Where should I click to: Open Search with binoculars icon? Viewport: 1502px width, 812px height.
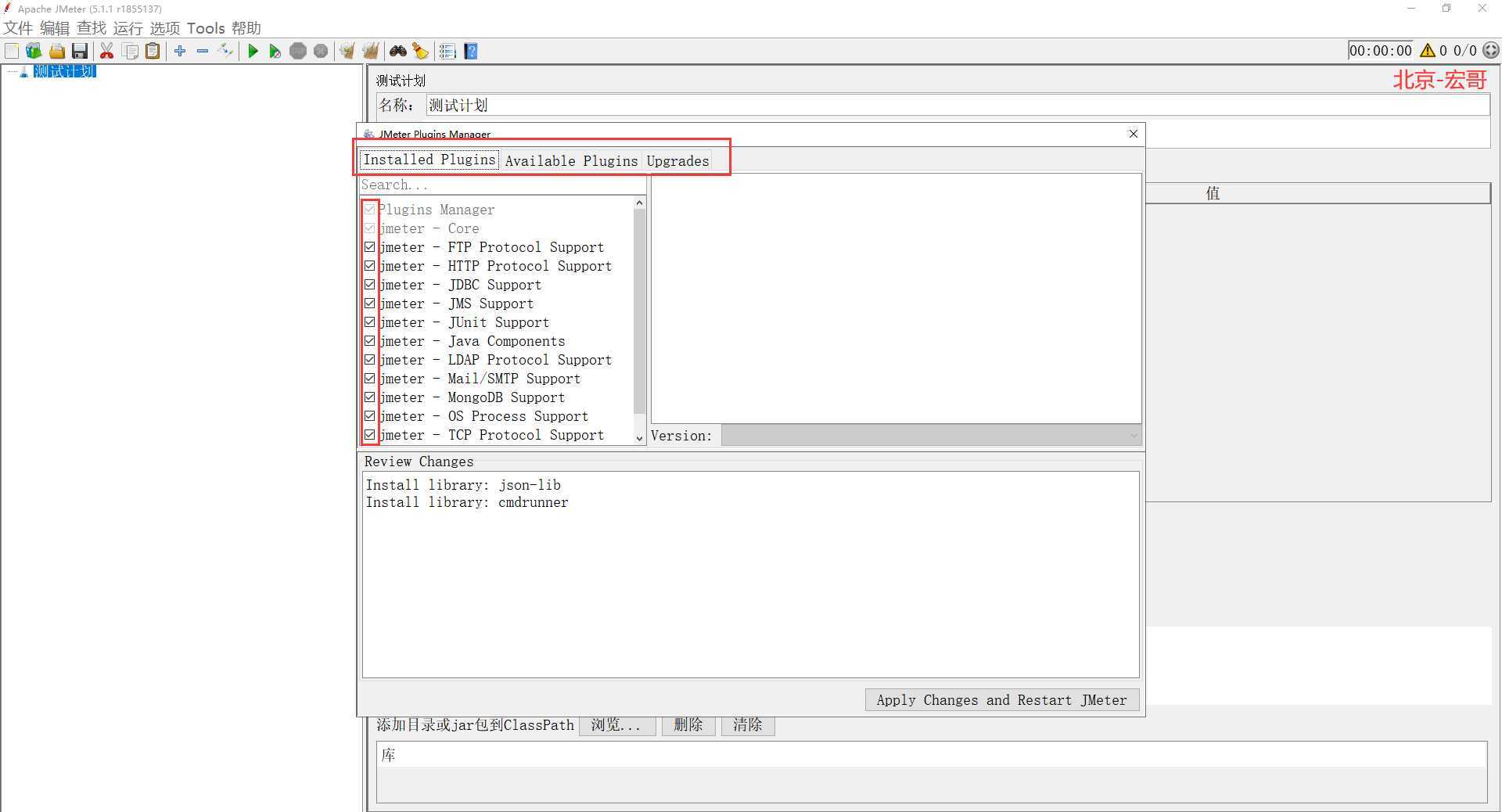point(398,51)
